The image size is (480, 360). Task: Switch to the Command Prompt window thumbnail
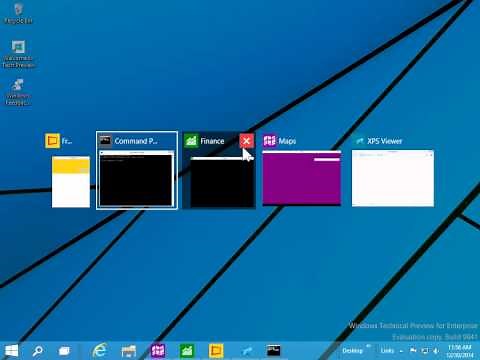tap(137, 179)
